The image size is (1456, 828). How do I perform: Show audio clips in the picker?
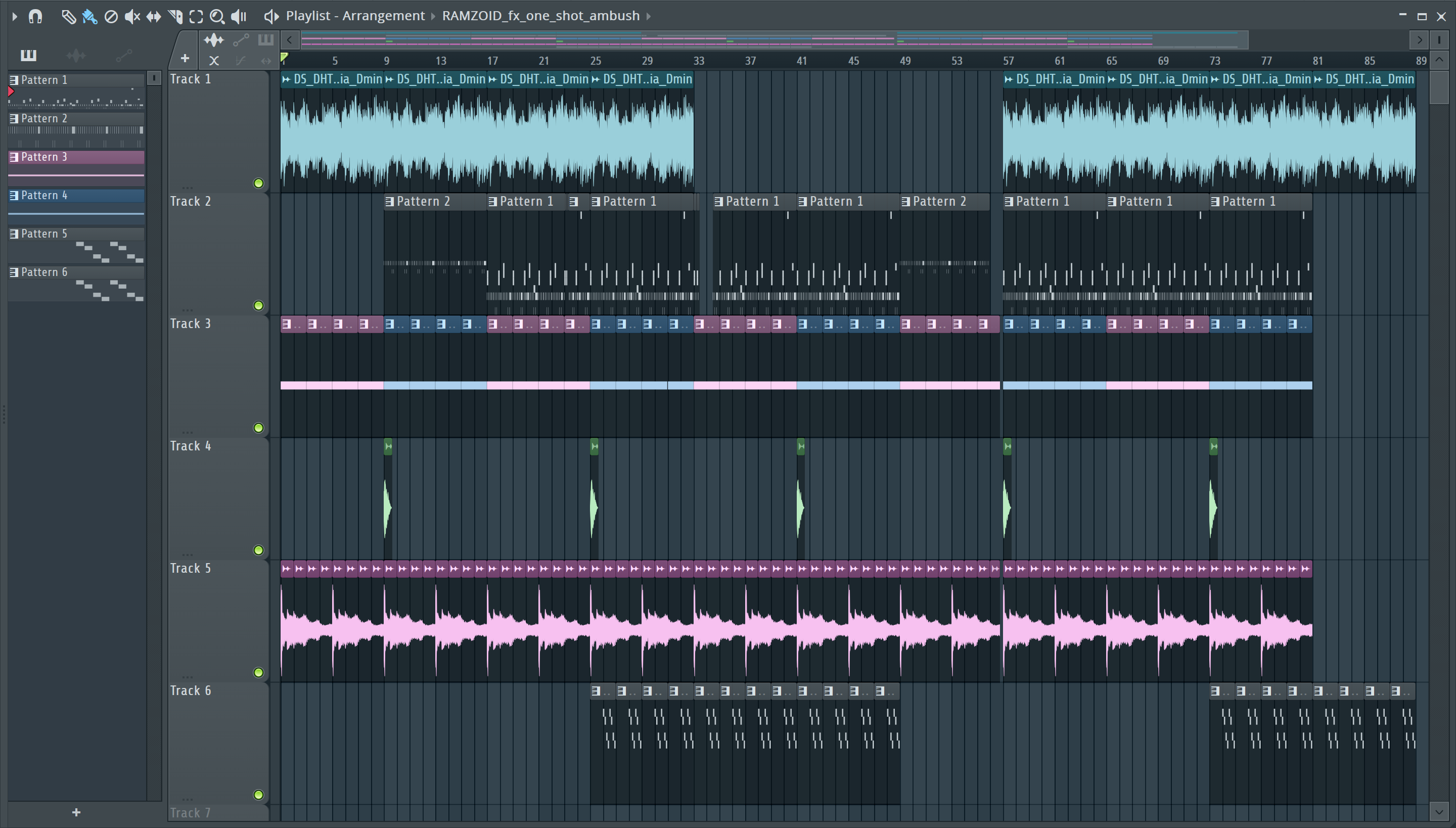pos(76,55)
